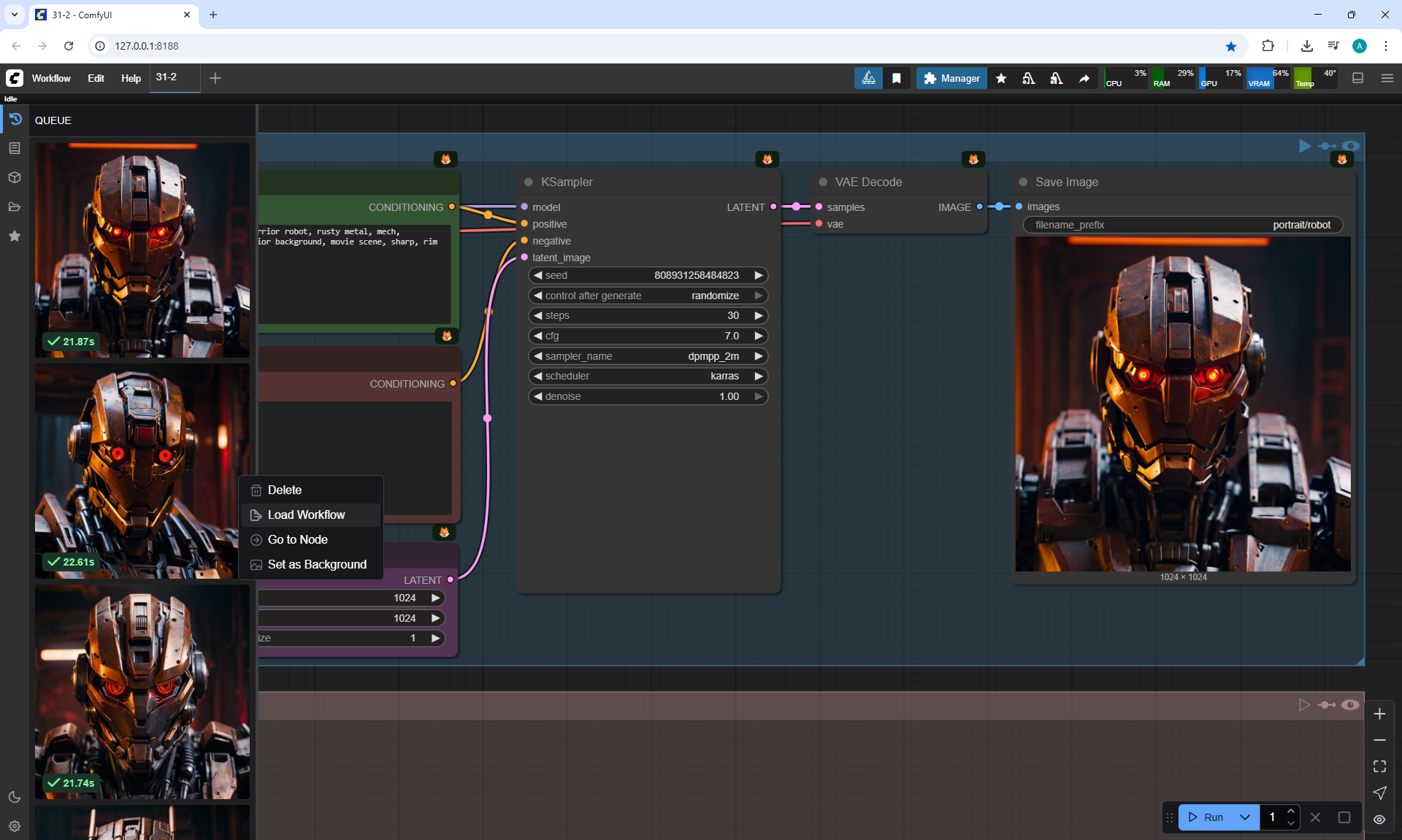Open the Edit menu
1402x840 pixels.
[96, 78]
